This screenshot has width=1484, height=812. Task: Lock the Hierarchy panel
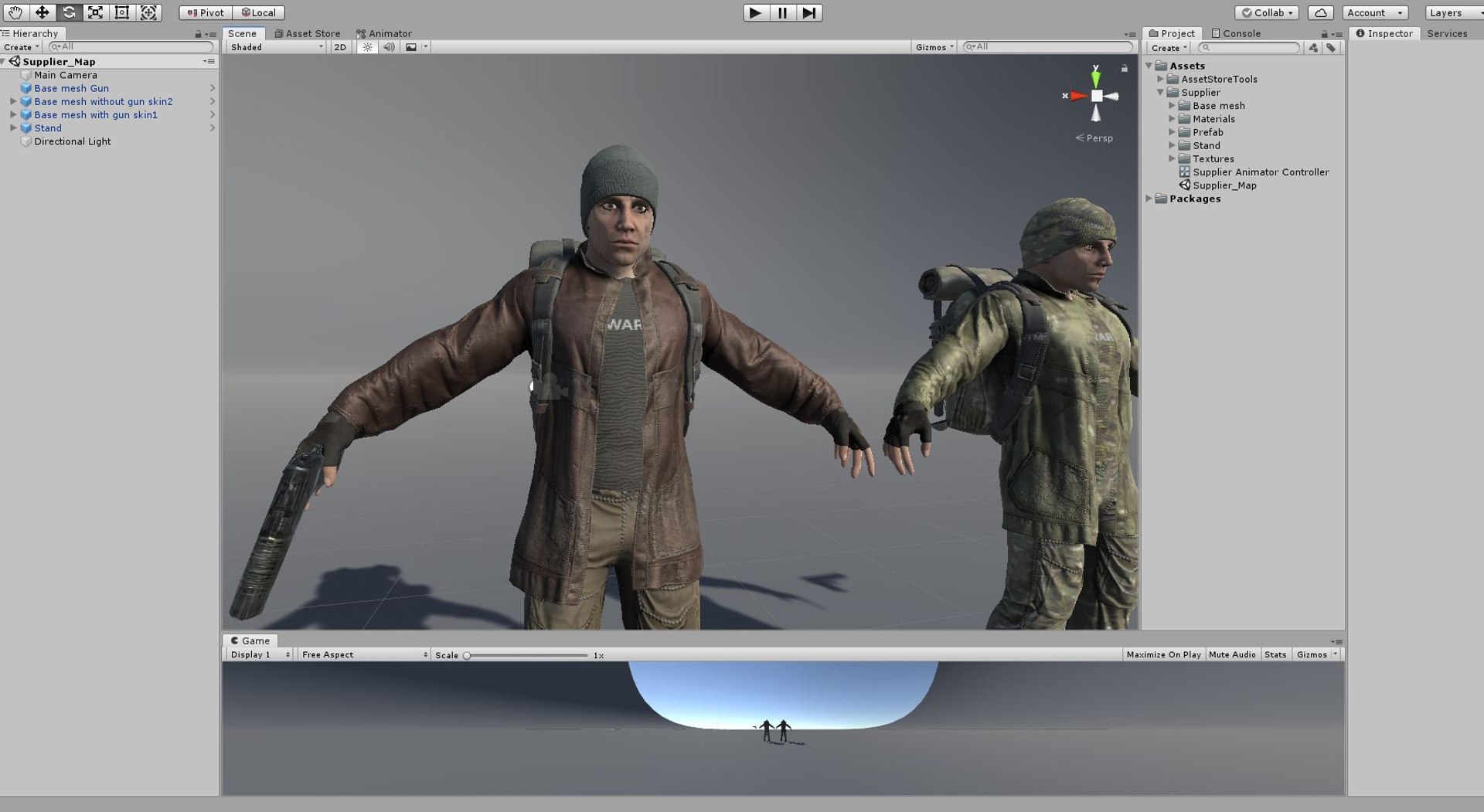[198, 34]
